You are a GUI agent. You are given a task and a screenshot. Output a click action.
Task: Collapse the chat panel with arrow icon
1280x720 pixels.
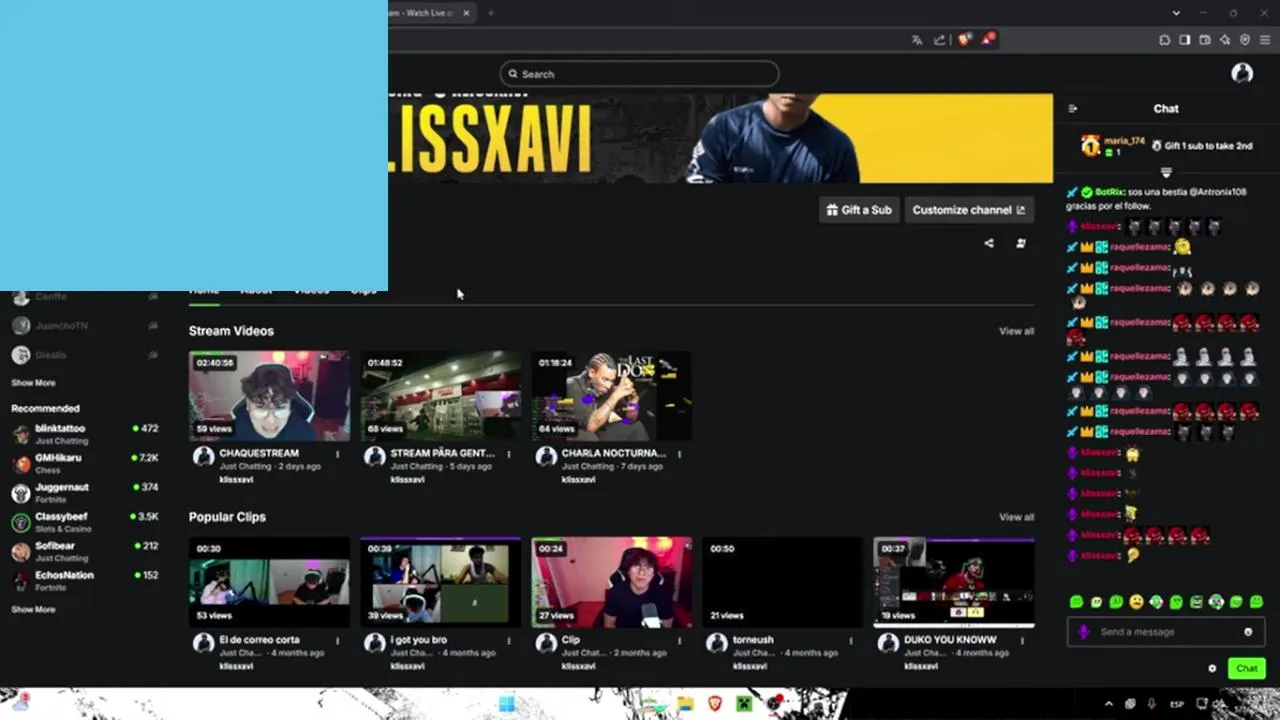1073,109
